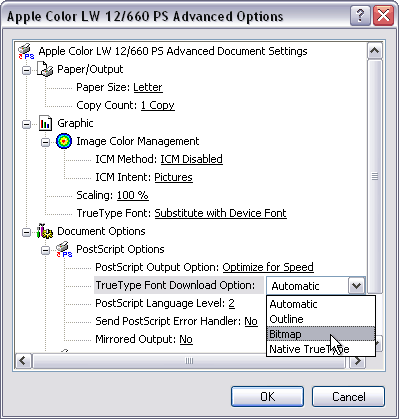Click the Letter paper size value
Viewport: 399px width, 419px height.
pyautogui.click(x=148, y=87)
